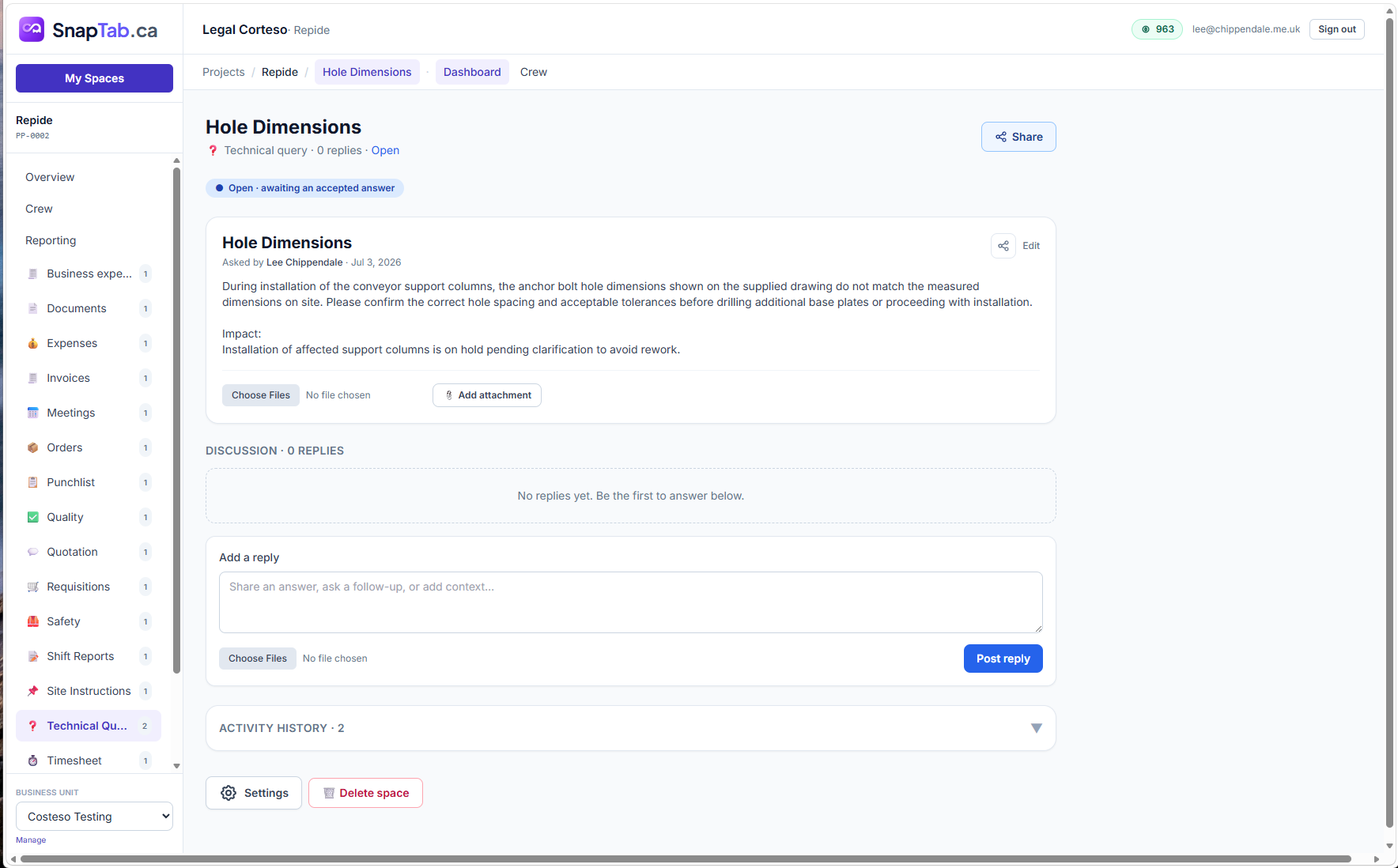Expand the Activity History section
Screen dimensions: 1398x868
tap(631, 728)
